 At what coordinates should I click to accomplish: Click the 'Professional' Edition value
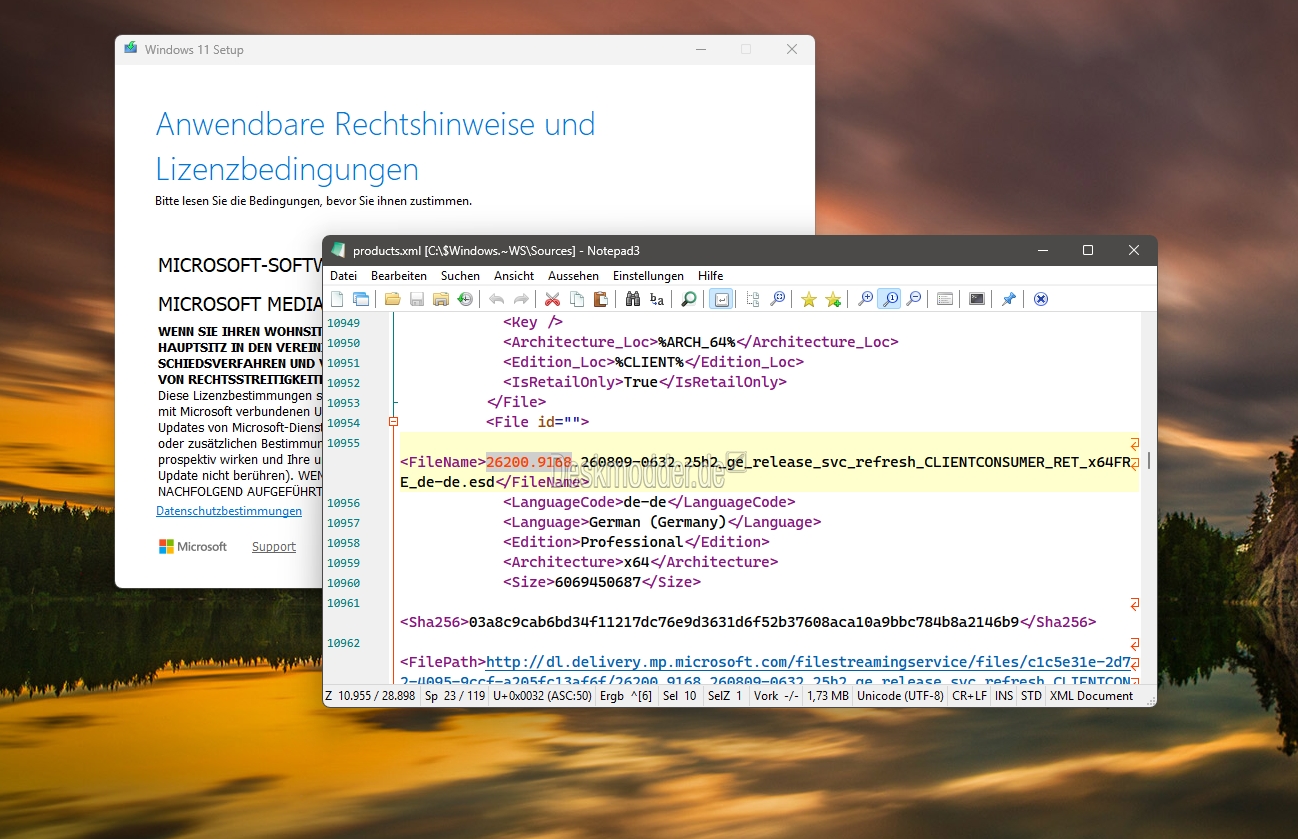pyautogui.click(x=632, y=542)
